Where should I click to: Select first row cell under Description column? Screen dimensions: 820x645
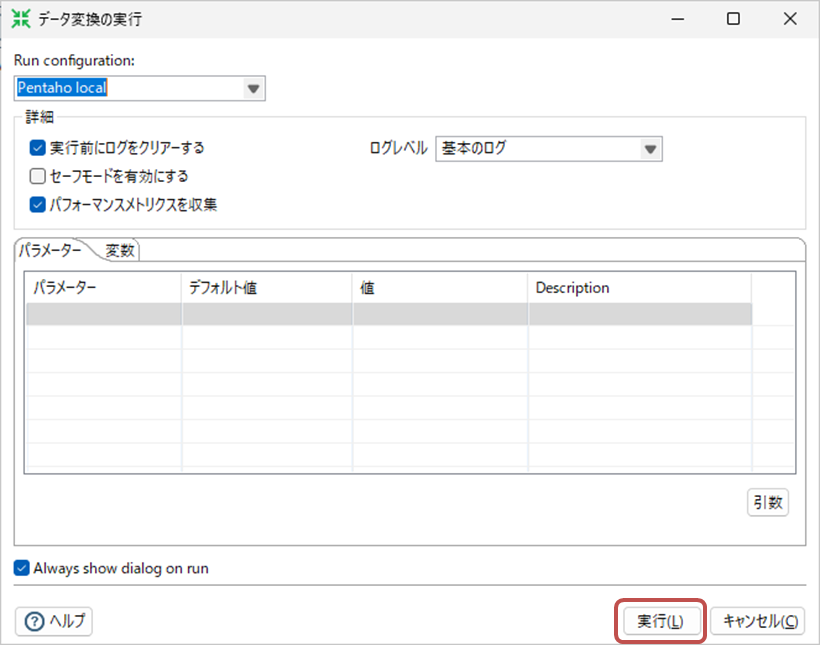click(x=640, y=314)
